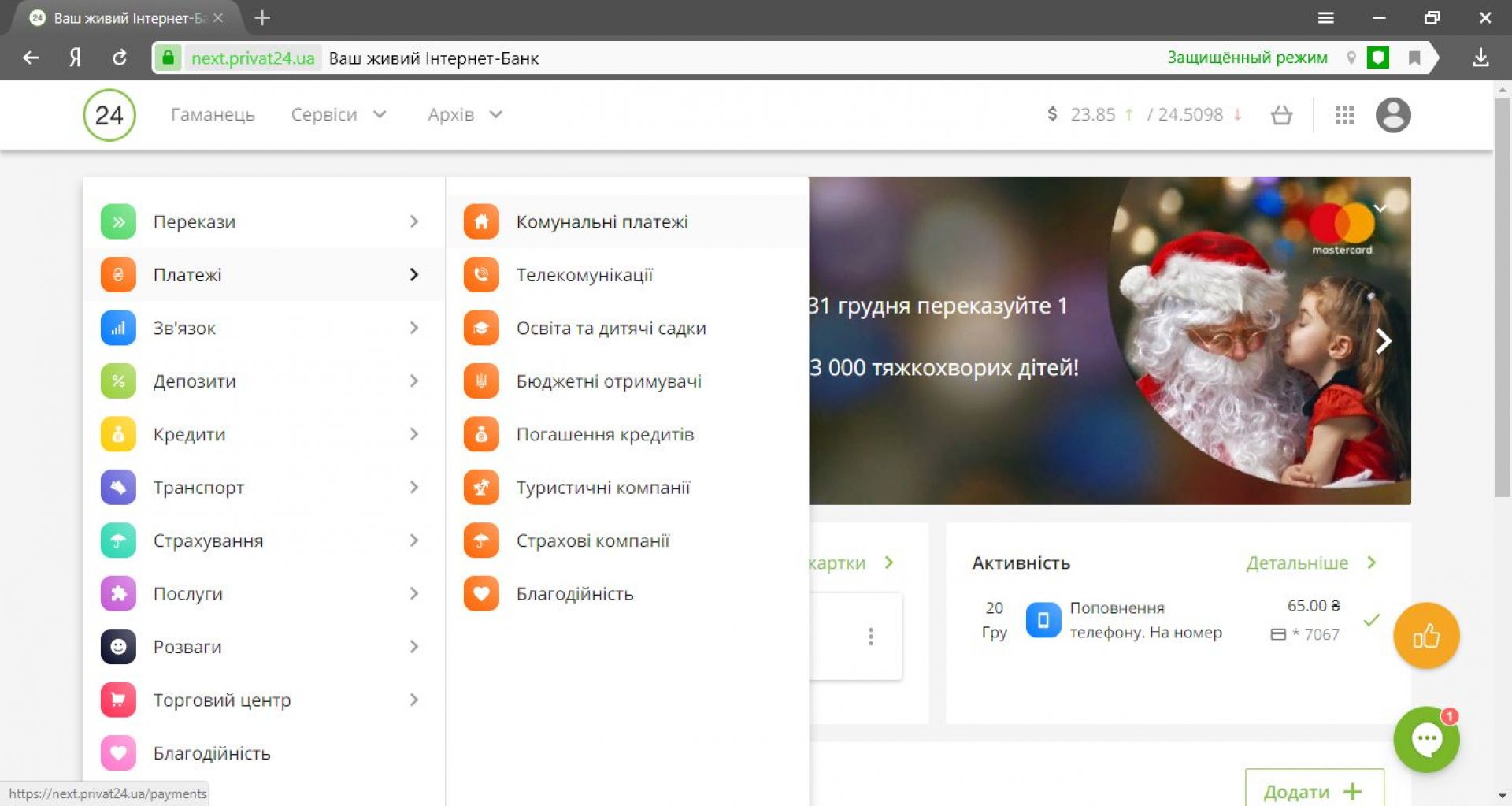Choose Погашення кредитів option
This screenshot has width=1512, height=806.
[605, 434]
